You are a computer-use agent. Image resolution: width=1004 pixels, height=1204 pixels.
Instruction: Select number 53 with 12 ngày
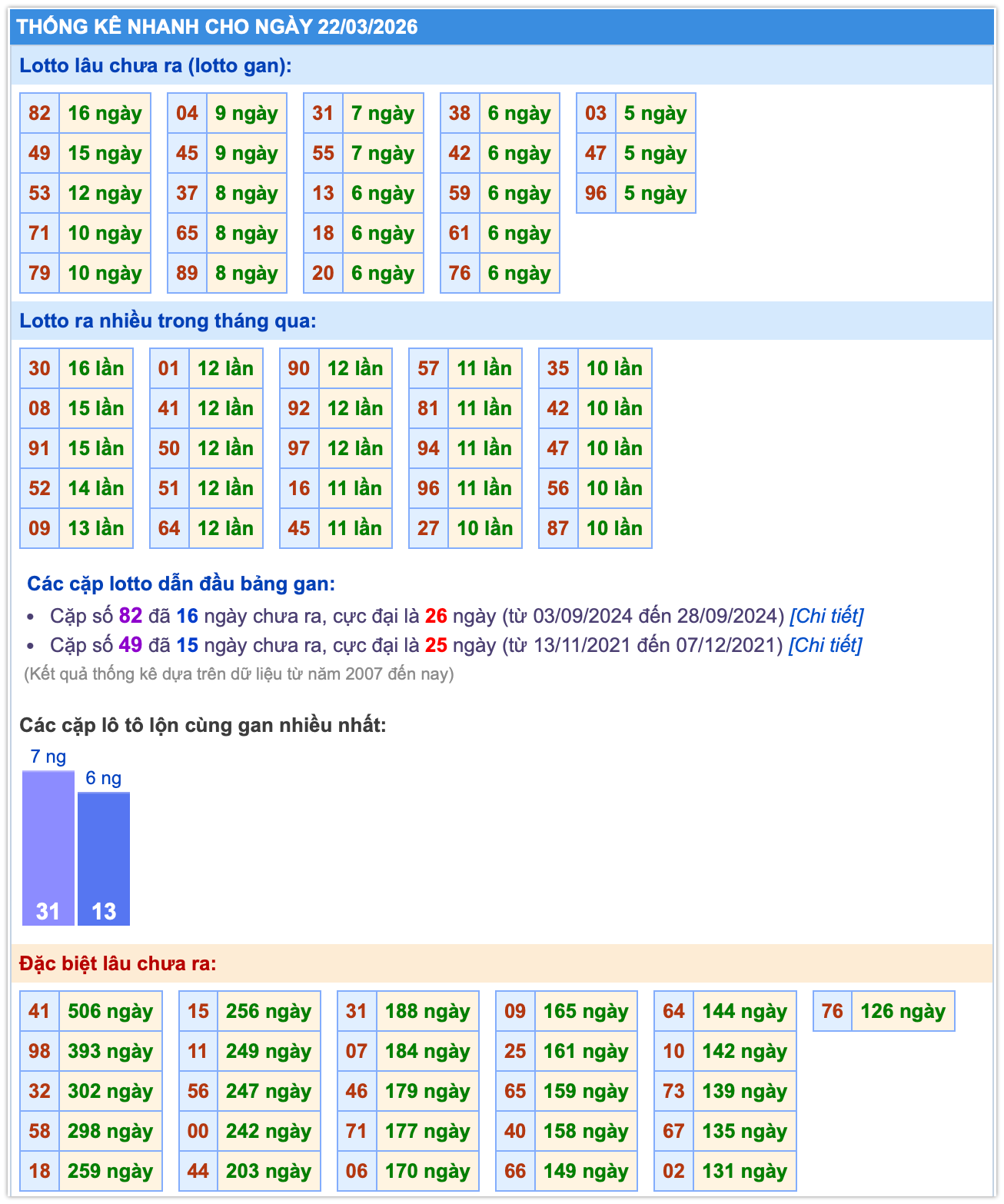tap(40, 194)
